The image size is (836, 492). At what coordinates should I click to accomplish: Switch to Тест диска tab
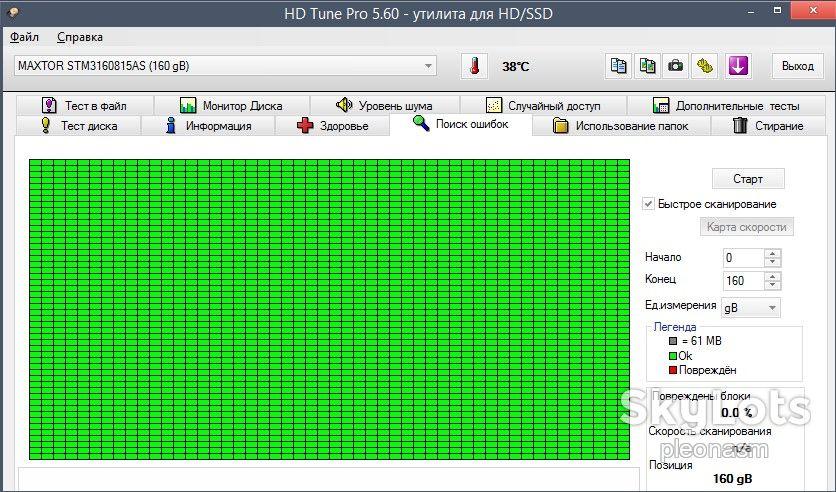[x=79, y=126]
